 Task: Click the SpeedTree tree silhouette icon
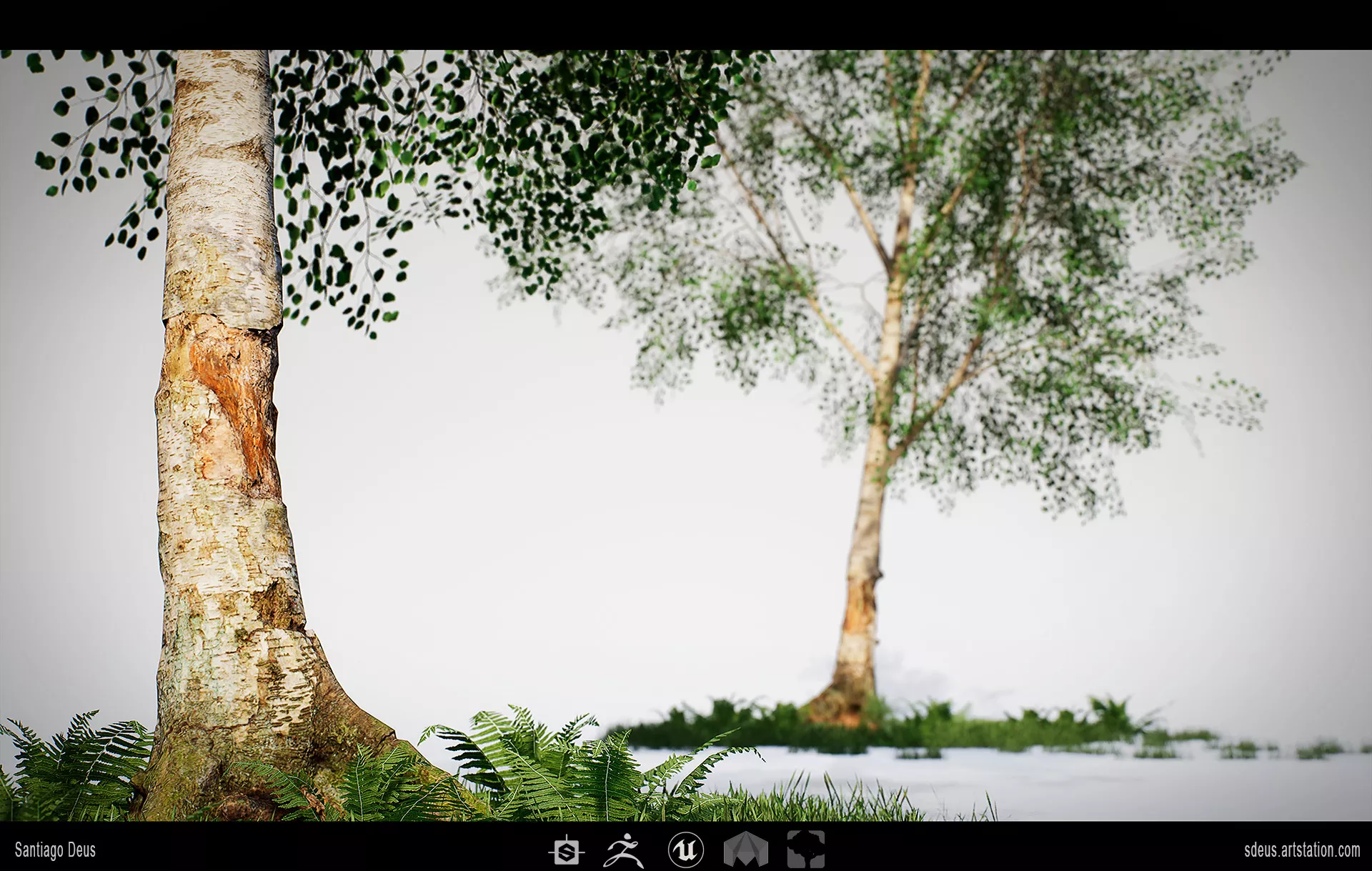click(805, 850)
